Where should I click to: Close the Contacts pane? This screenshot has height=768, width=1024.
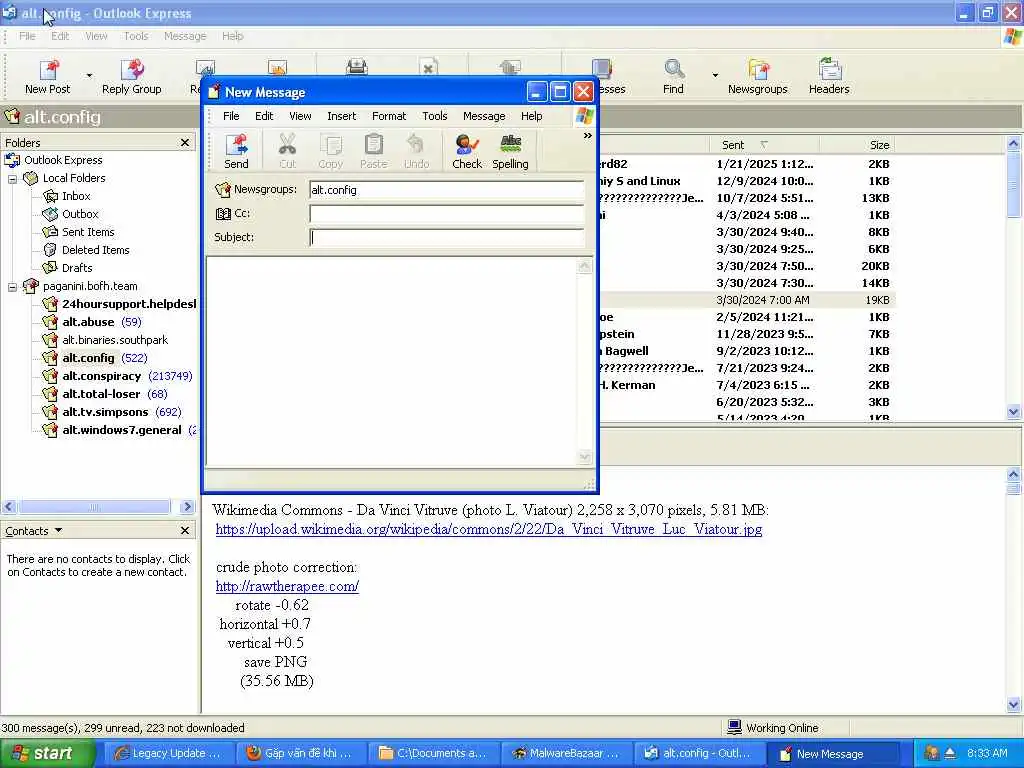pyautogui.click(x=185, y=531)
